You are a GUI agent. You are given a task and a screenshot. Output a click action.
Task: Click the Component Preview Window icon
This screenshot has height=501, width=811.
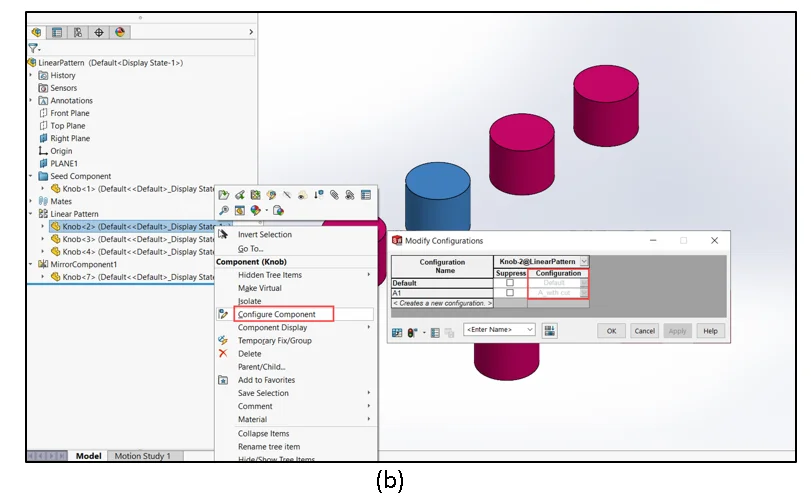[239, 210]
